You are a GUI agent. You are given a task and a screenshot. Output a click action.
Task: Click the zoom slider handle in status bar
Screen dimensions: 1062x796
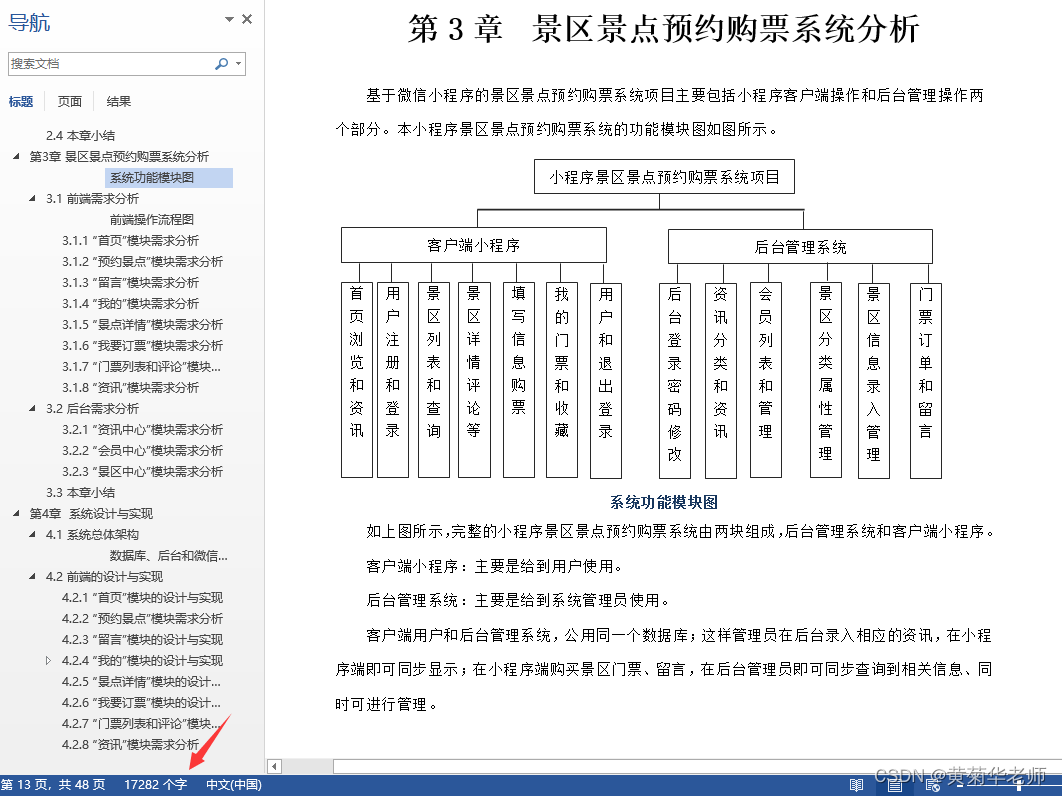1019,785
